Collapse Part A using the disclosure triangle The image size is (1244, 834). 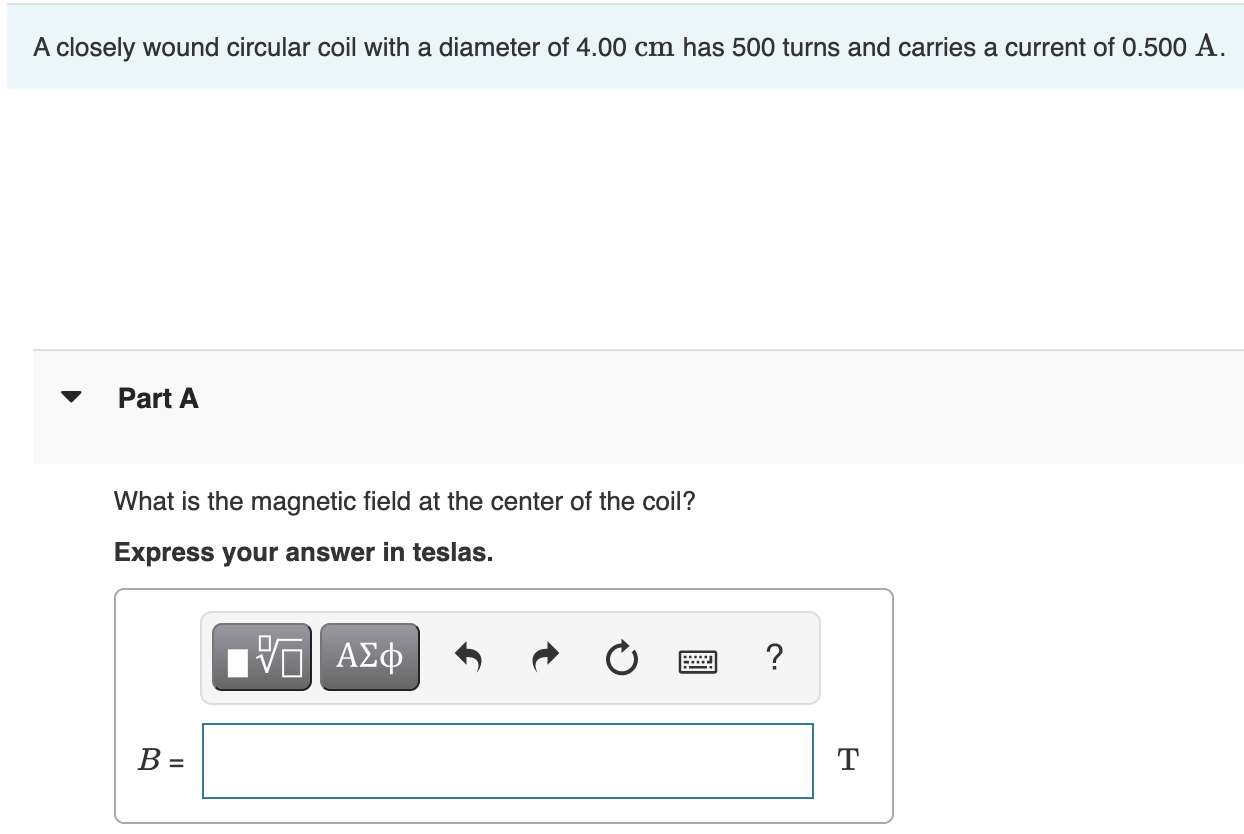[x=70, y=397]
